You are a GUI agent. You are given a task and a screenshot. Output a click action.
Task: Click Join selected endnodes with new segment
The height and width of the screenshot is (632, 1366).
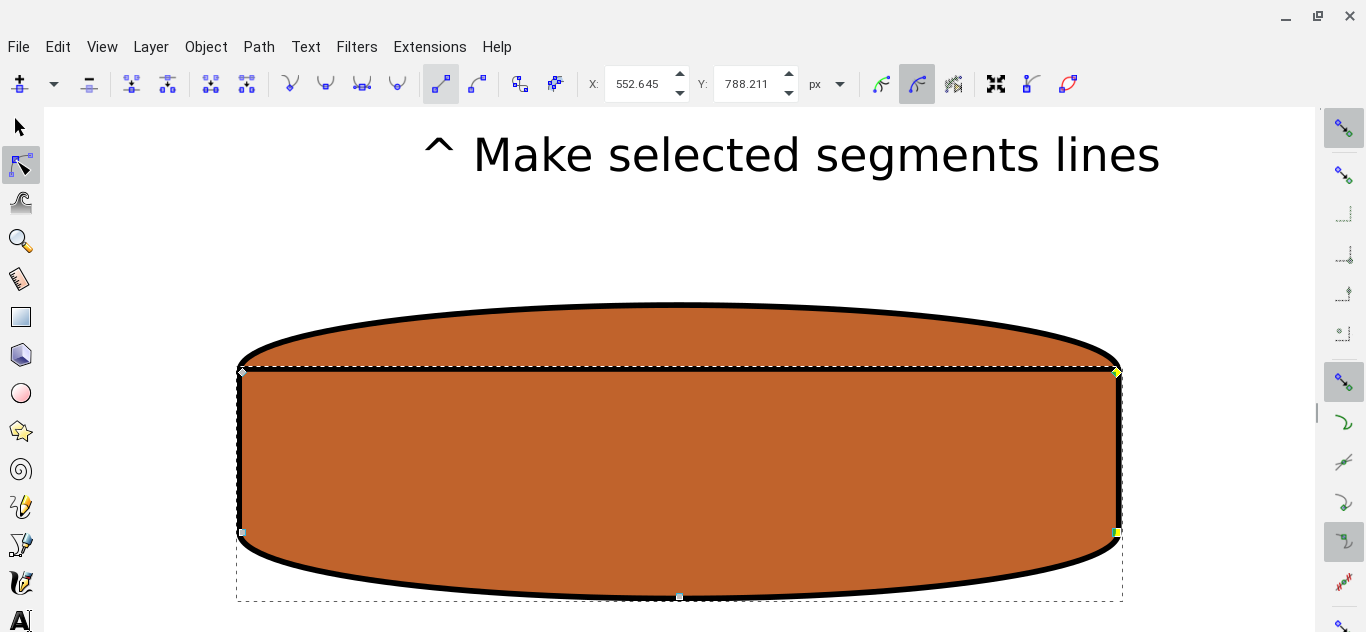tap(210, 84)
